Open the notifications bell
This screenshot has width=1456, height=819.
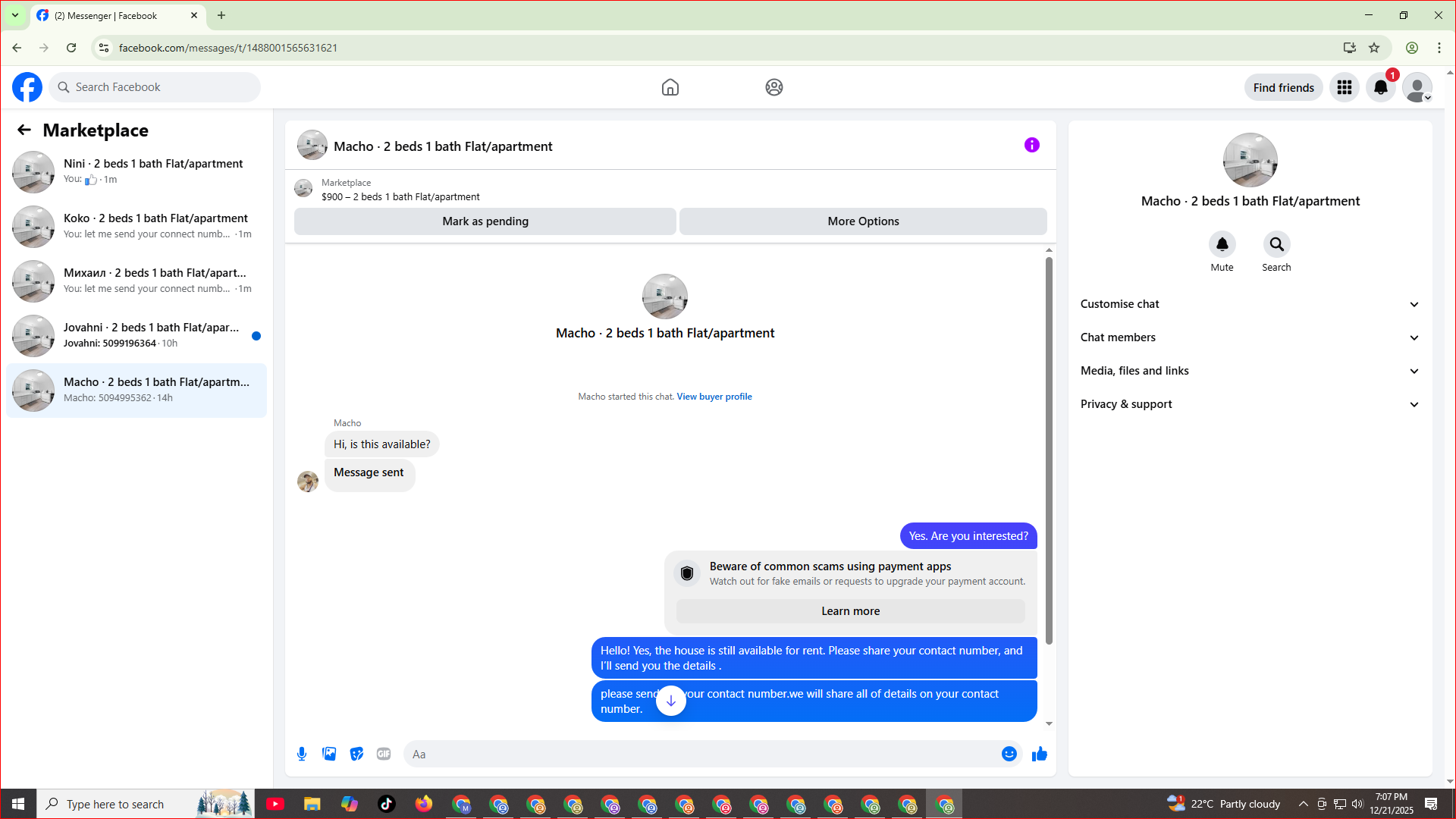click(1381, 87)
